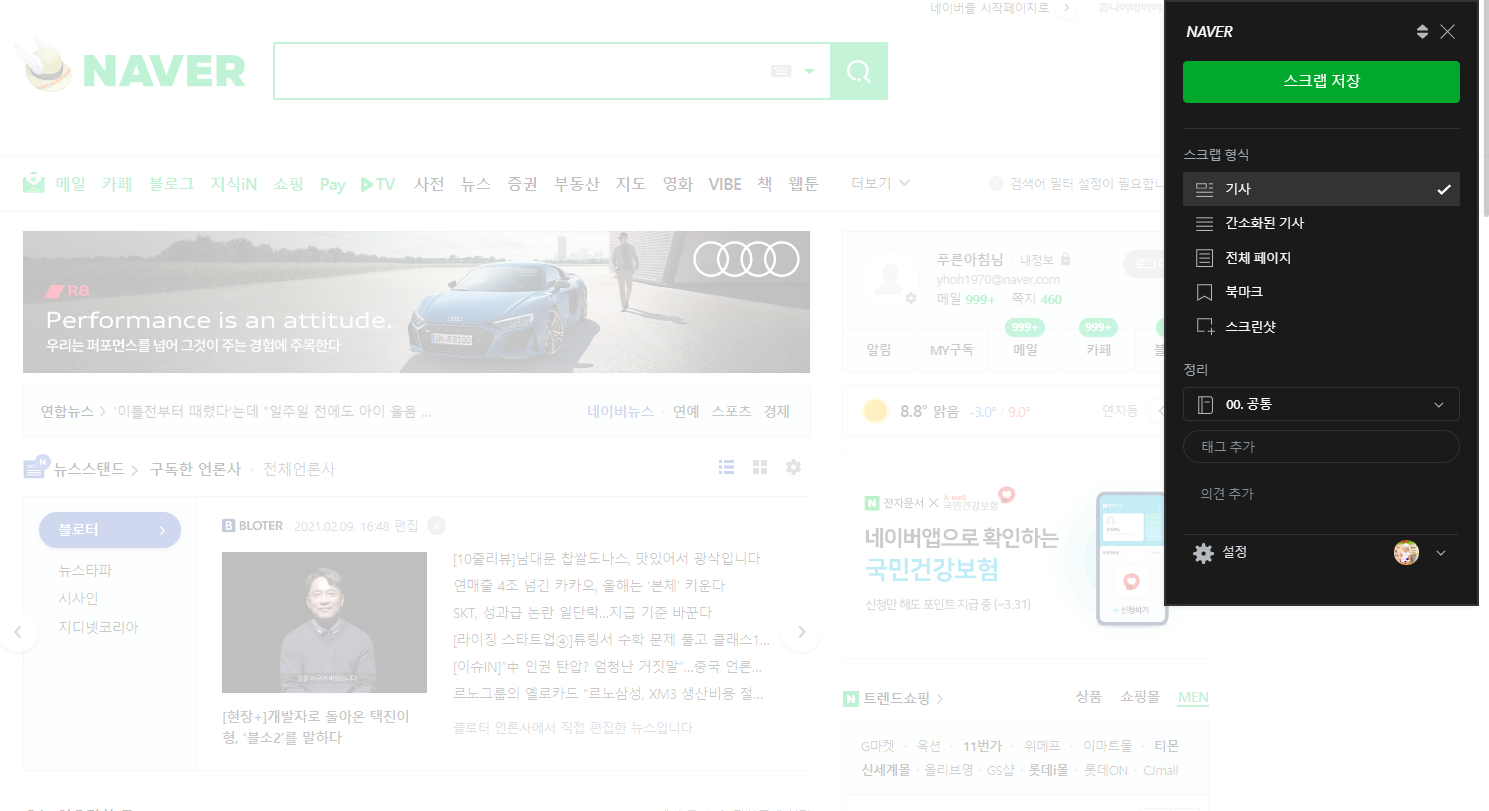The image size is (1489, 811).
Task: Select the 전체 페이지 scrap format
Action: pos(1321,258)
